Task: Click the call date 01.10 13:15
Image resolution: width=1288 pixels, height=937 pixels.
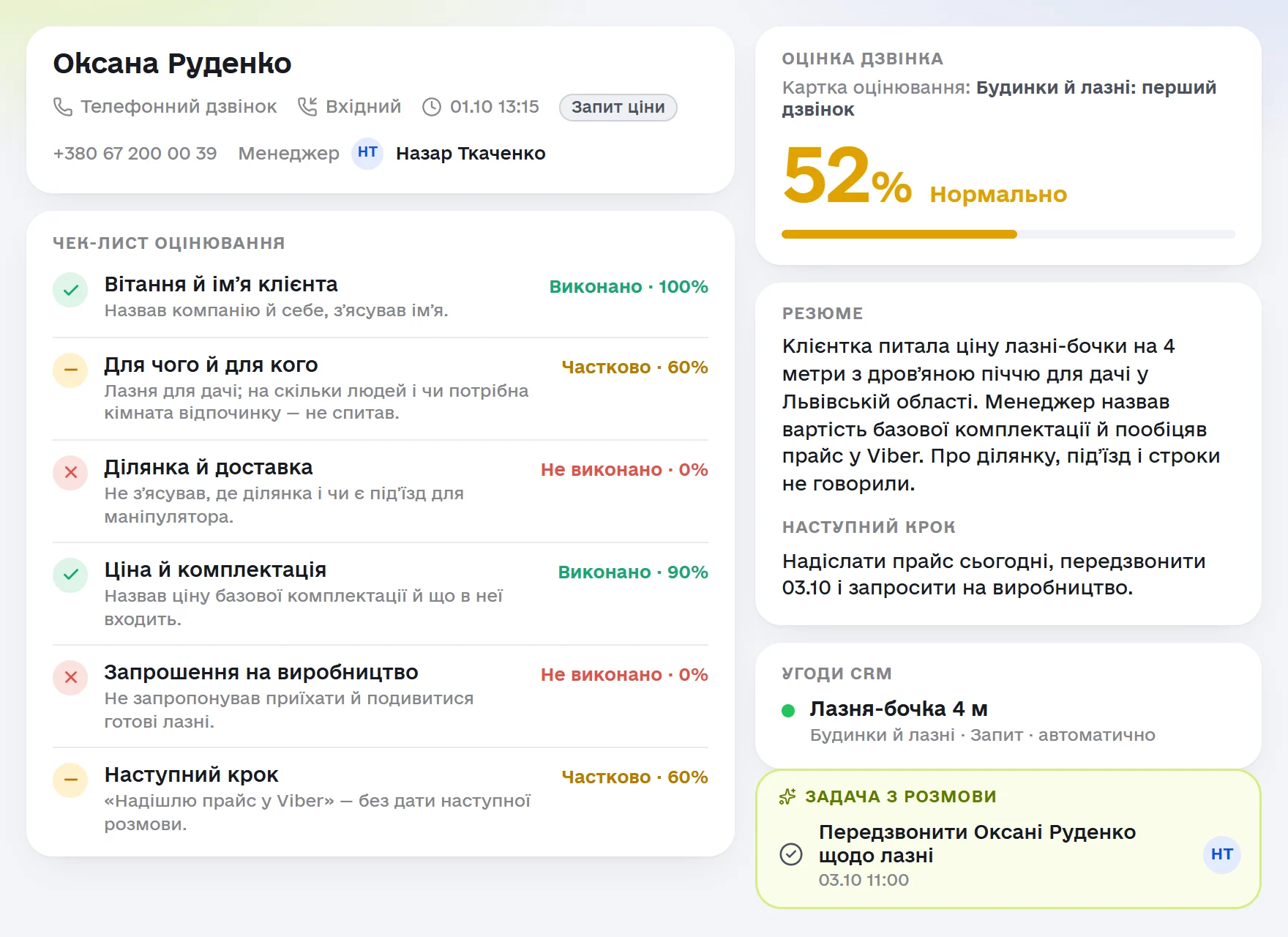Action: click(x=494, y=107)
